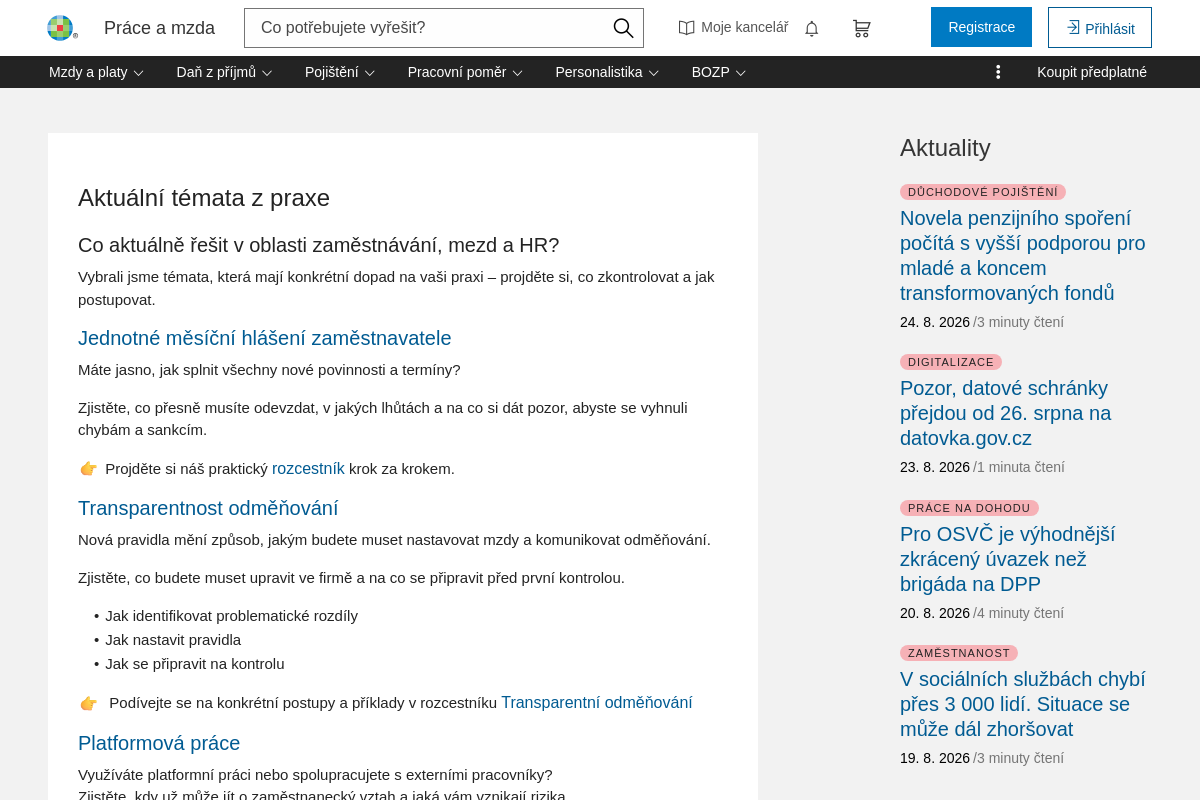Click the Aktuality heading
The image size is (1200, 800).
tap(945, 148)
